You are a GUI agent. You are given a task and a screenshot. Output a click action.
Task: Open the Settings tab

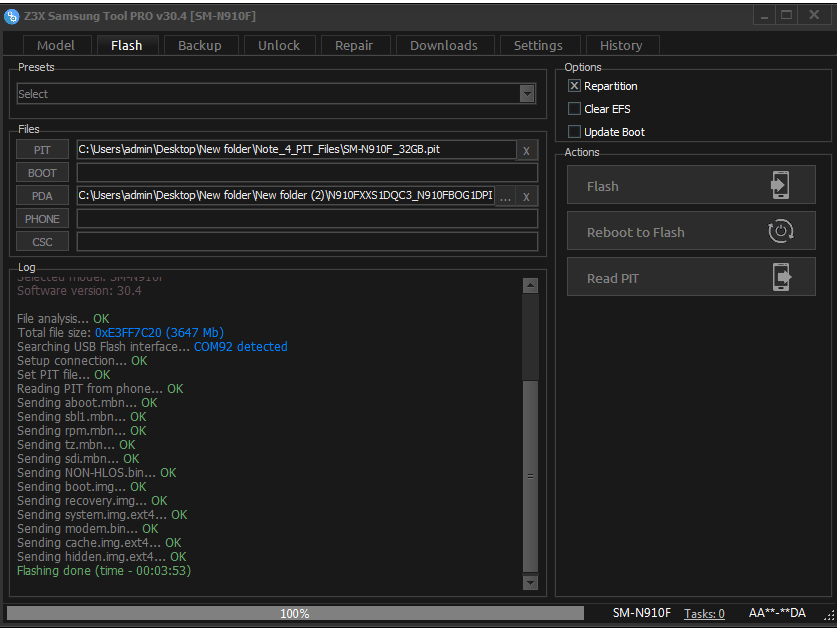coord(538,45)
